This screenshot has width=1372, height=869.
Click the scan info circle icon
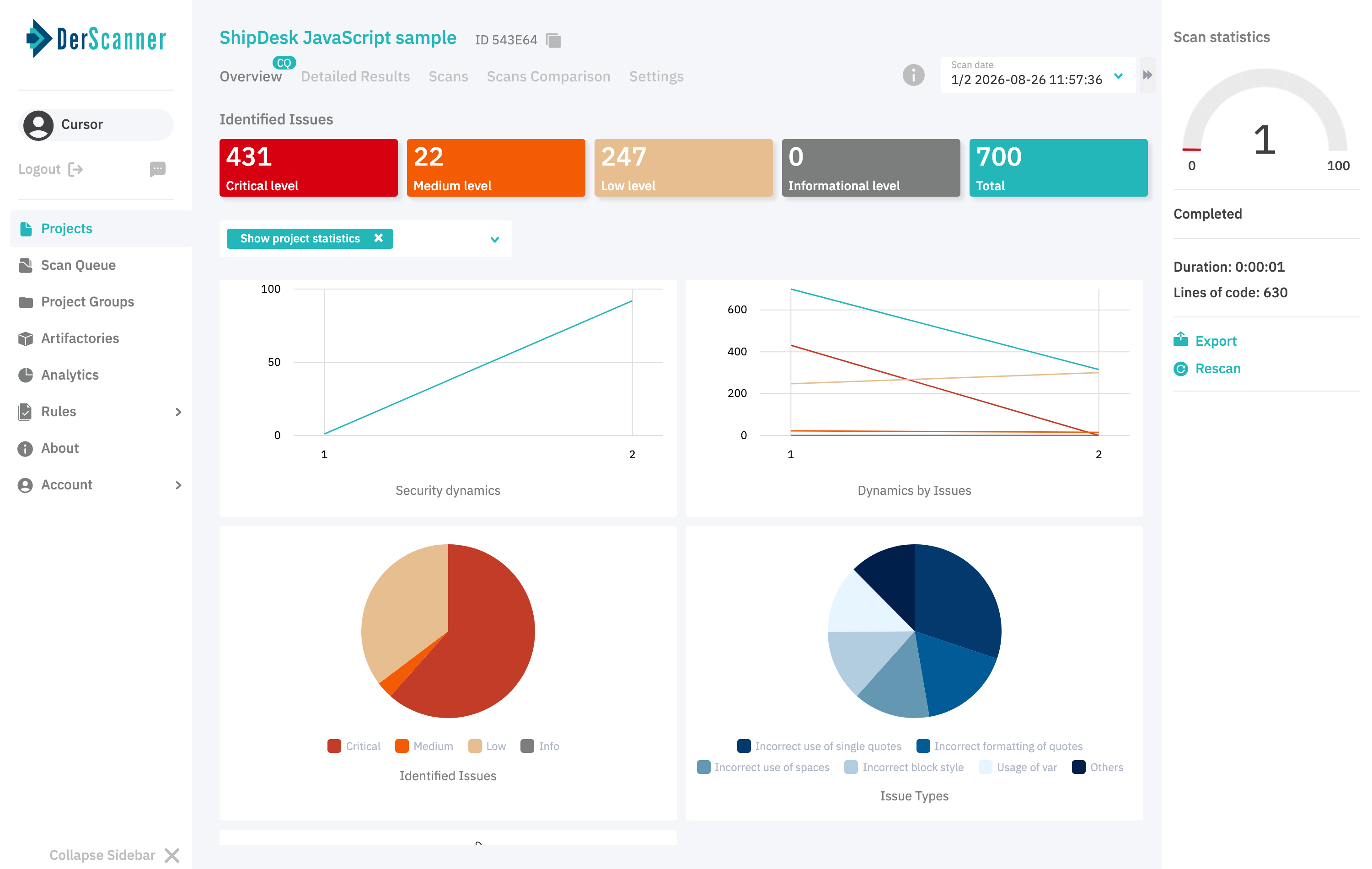coord(913,75)
